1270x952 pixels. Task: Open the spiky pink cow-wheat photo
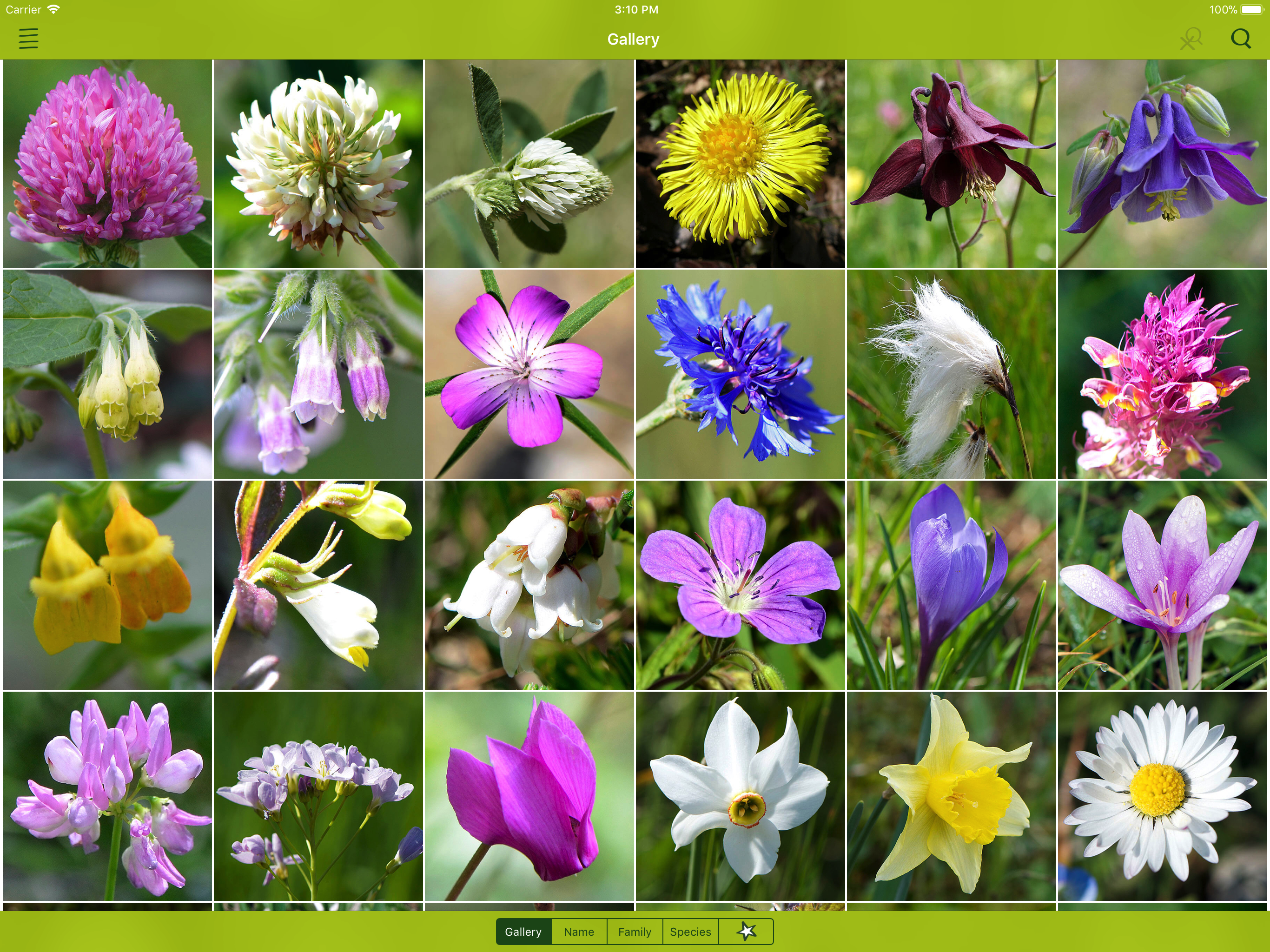pos(1163,374)
